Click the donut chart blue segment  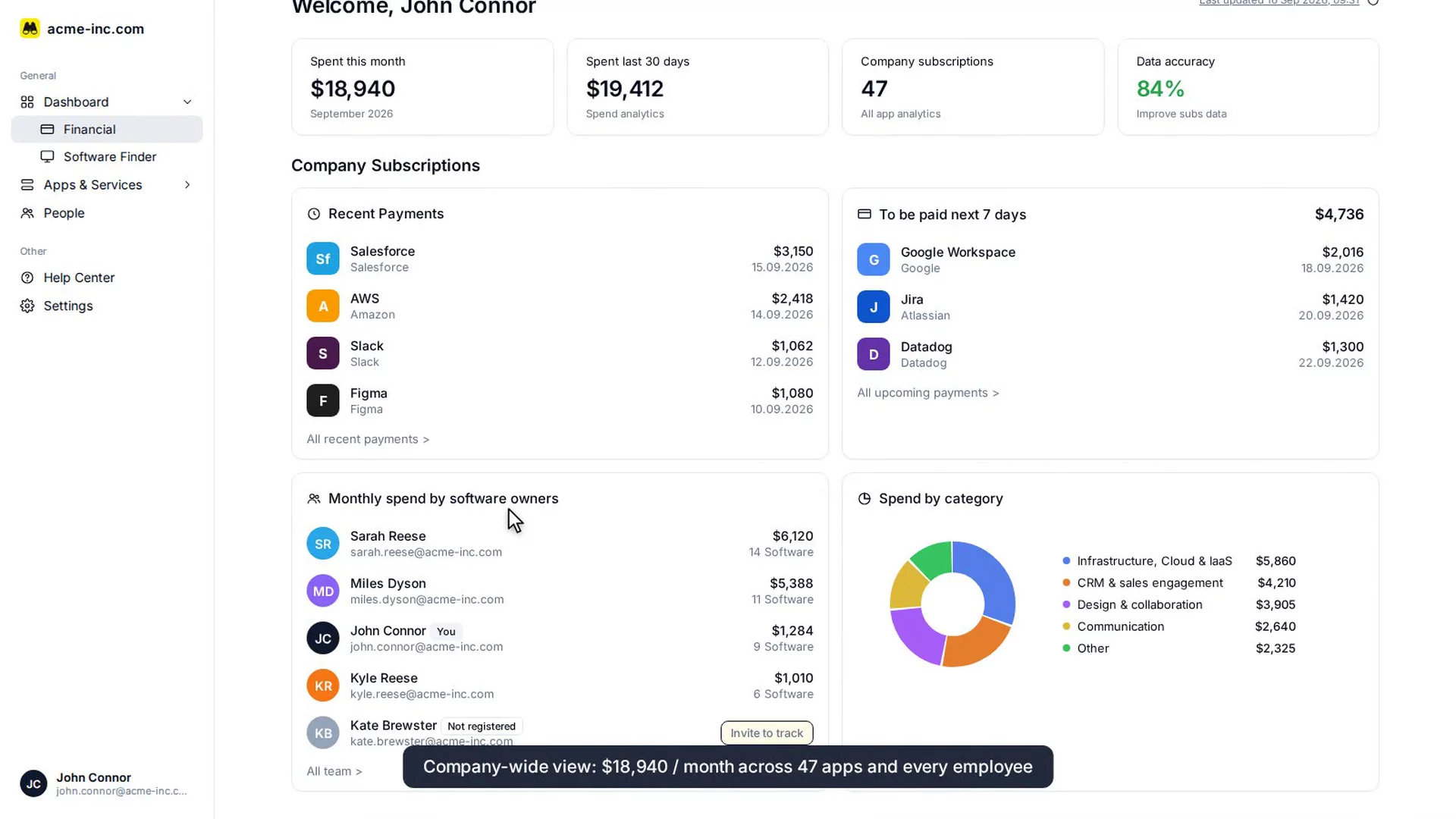pyautogui.click(x=993, y=580)
